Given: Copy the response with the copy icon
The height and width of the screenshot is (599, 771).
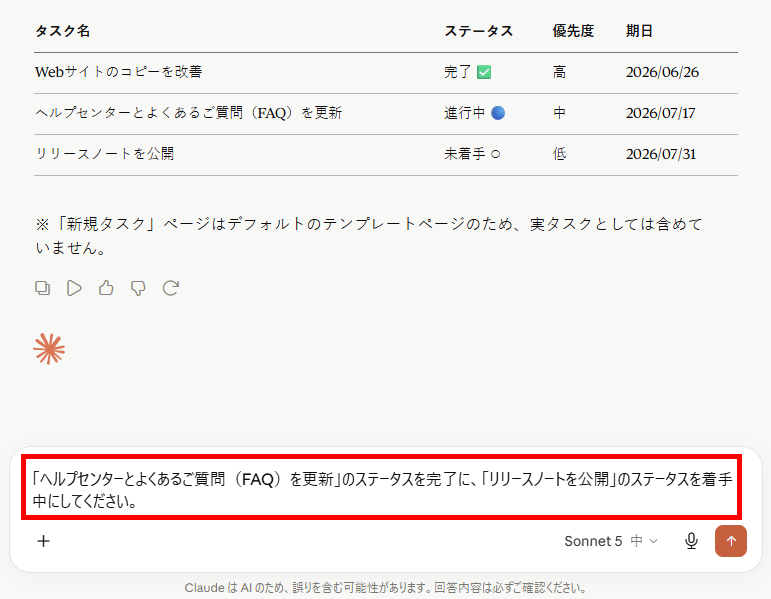Looking at the screenshot, I should click(x=43, y=288).
